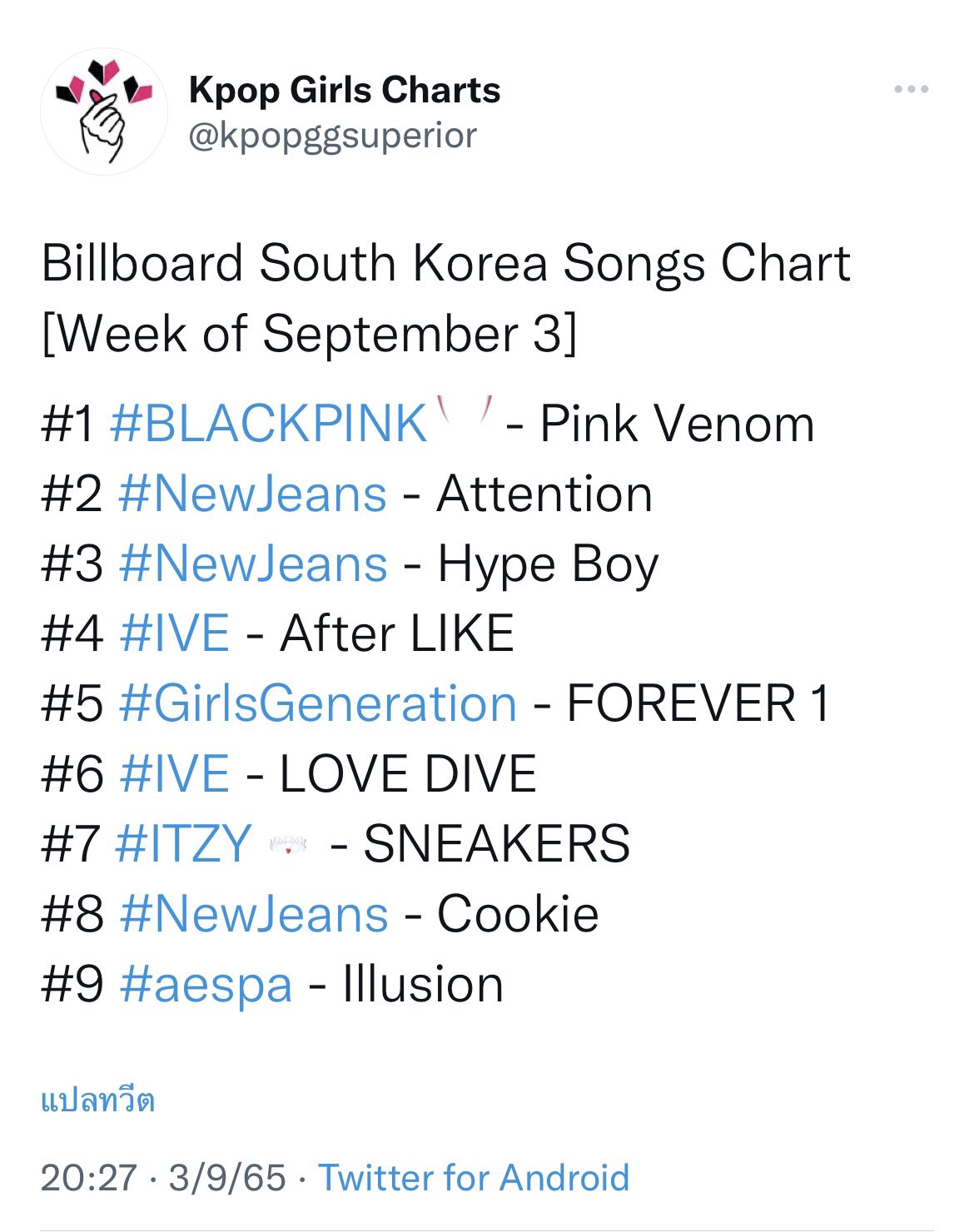Screen dimensions: 974x1232
Task: Open the three-dot more options menu
Action: [911, 89]
